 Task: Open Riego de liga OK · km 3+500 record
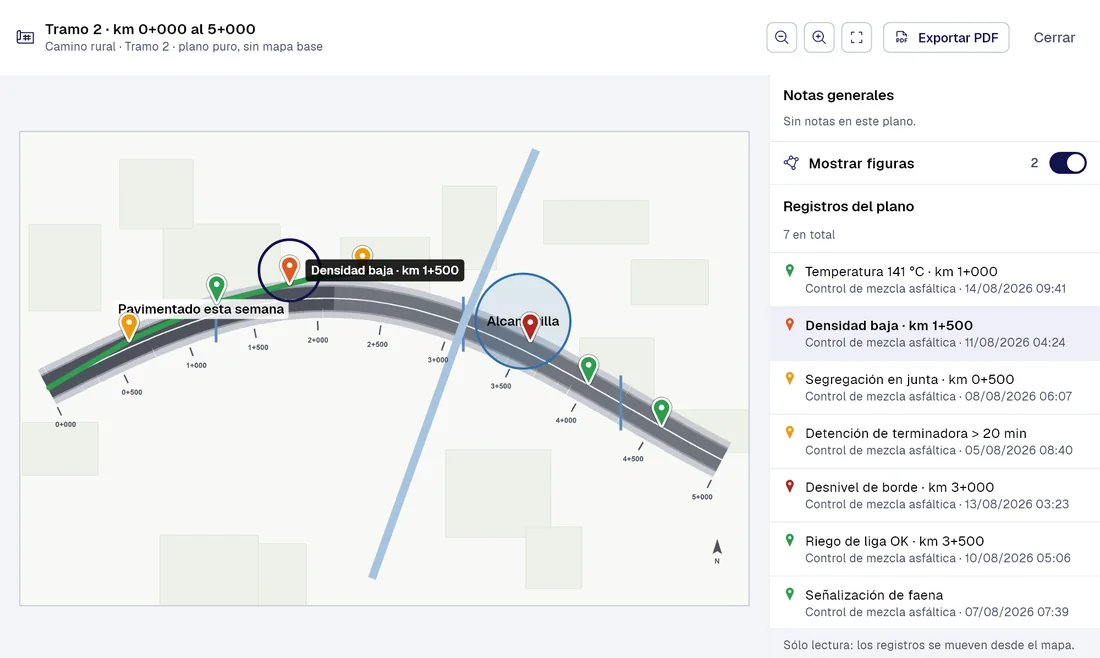click(x=934, y=549)
